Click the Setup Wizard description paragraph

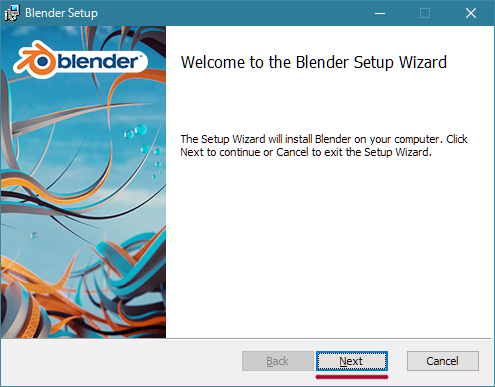[324, 145]
